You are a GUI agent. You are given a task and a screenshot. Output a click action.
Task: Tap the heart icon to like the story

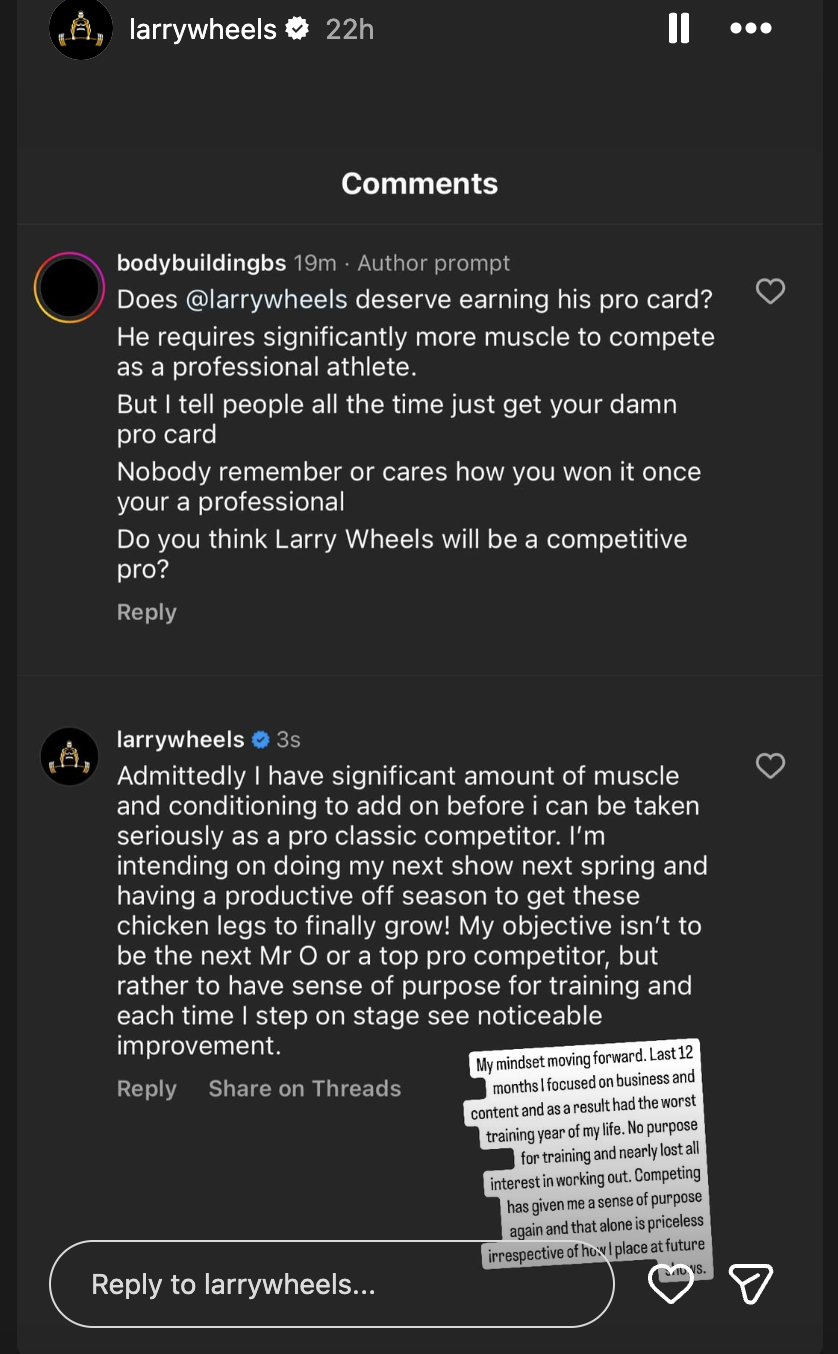671,1284
